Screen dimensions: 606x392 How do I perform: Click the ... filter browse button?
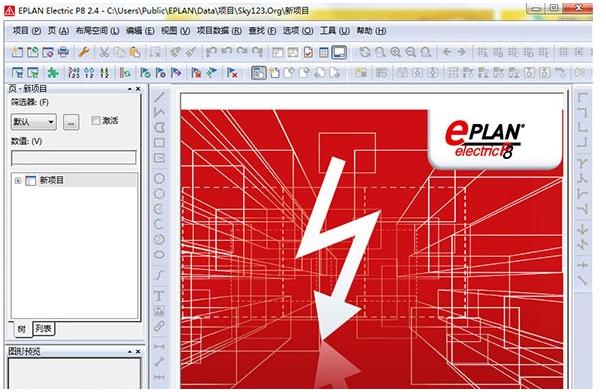pyautogui.click(x=71, y=122)
